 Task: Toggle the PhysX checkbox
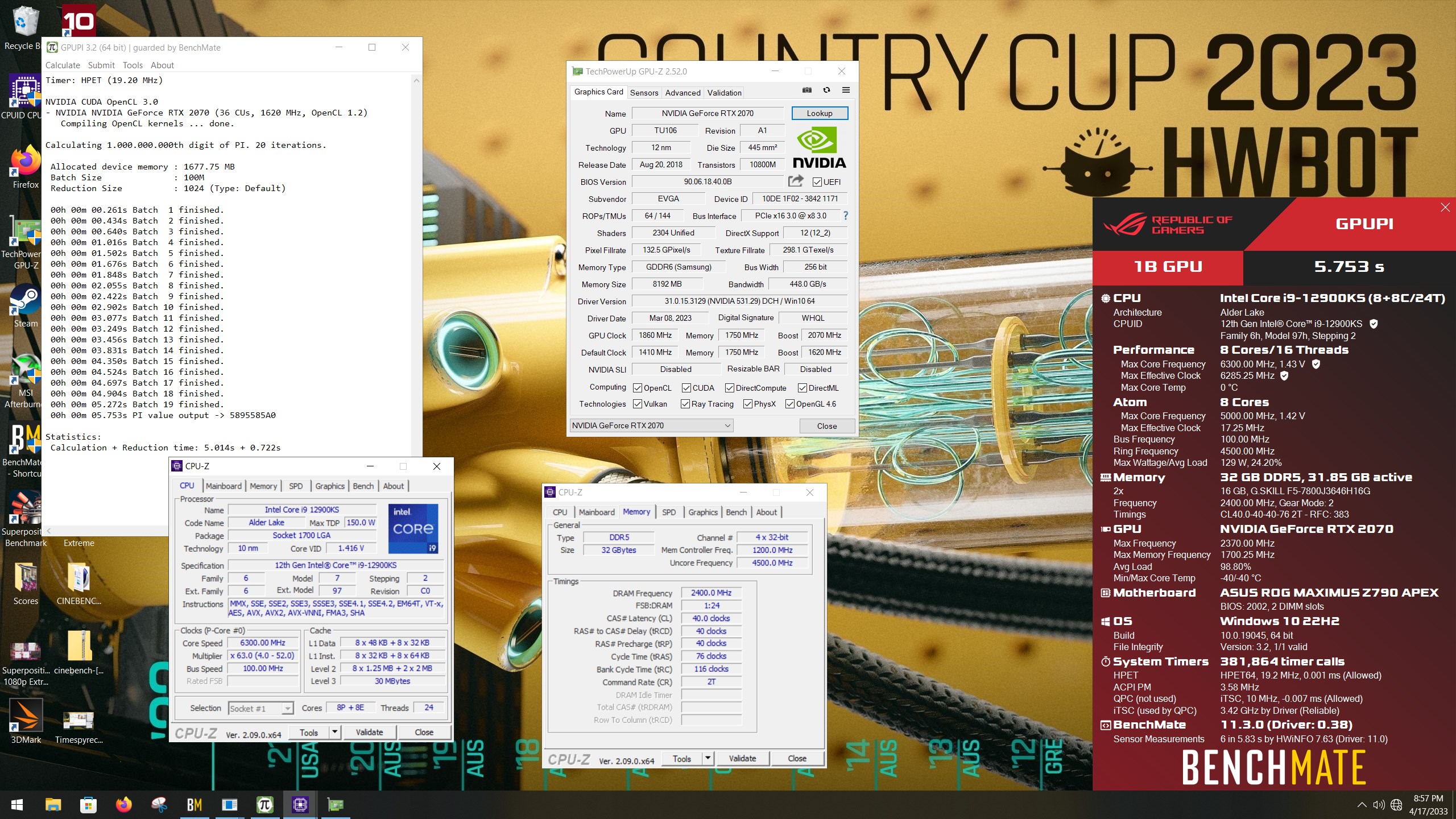coord(748,404)
